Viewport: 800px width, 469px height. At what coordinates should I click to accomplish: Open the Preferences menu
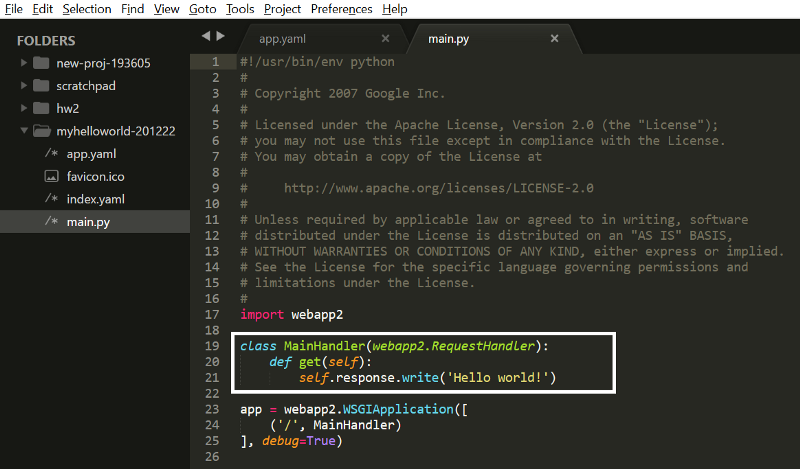(341, 9)
